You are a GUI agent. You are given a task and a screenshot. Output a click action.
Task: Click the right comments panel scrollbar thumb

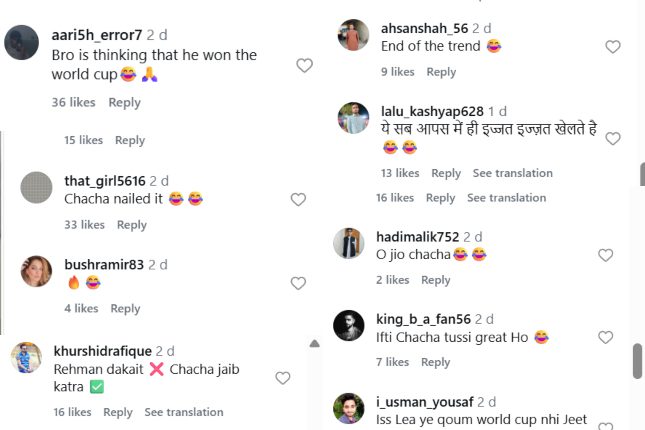[x=637, y=361]
